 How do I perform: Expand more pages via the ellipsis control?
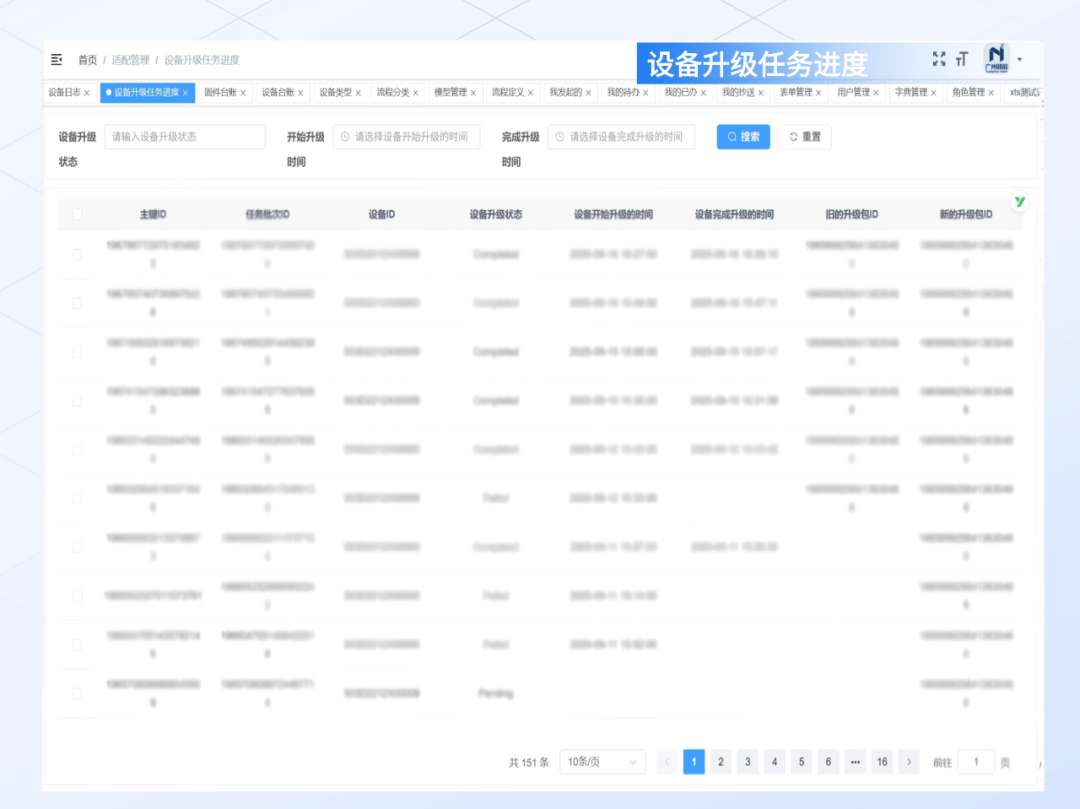pos(855,761)
